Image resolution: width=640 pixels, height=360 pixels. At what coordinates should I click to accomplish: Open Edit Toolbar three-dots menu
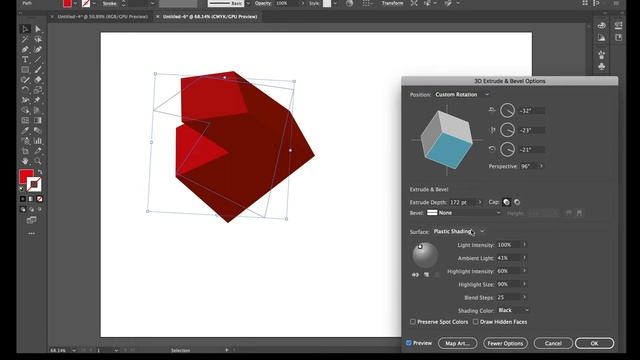[31, 233]
